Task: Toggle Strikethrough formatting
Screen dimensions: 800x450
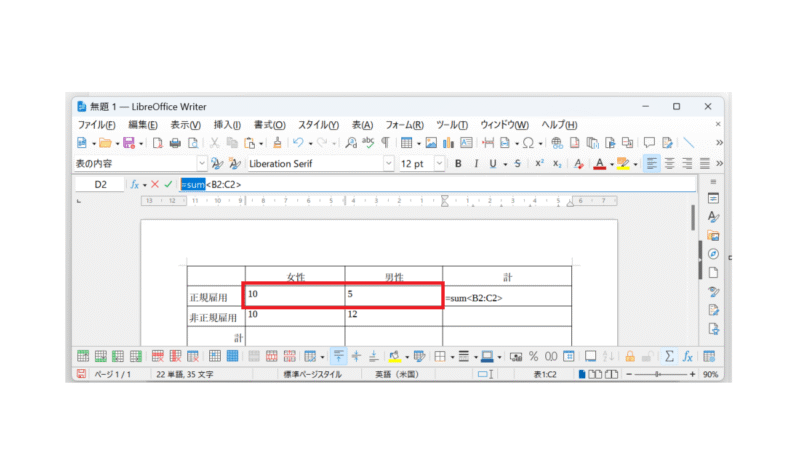Action: (517, 164)
